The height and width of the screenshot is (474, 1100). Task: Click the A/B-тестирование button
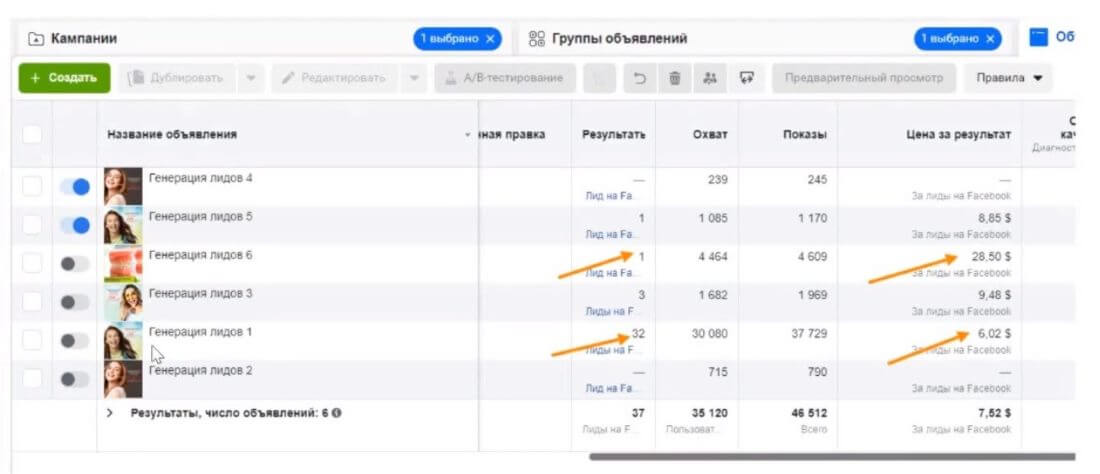(505, 78)
